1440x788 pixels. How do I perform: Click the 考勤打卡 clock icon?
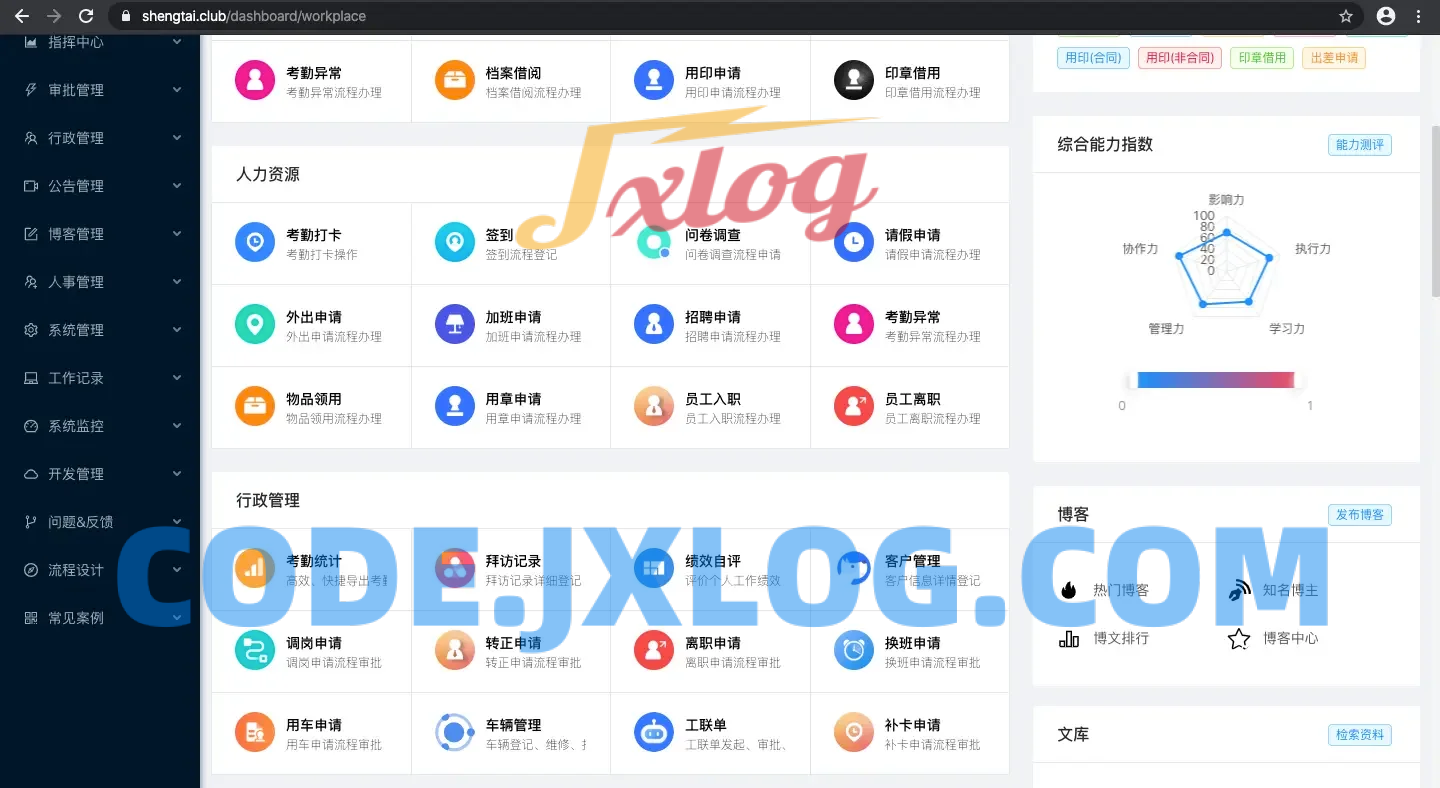pyautogui.click(x=255, y=243)
